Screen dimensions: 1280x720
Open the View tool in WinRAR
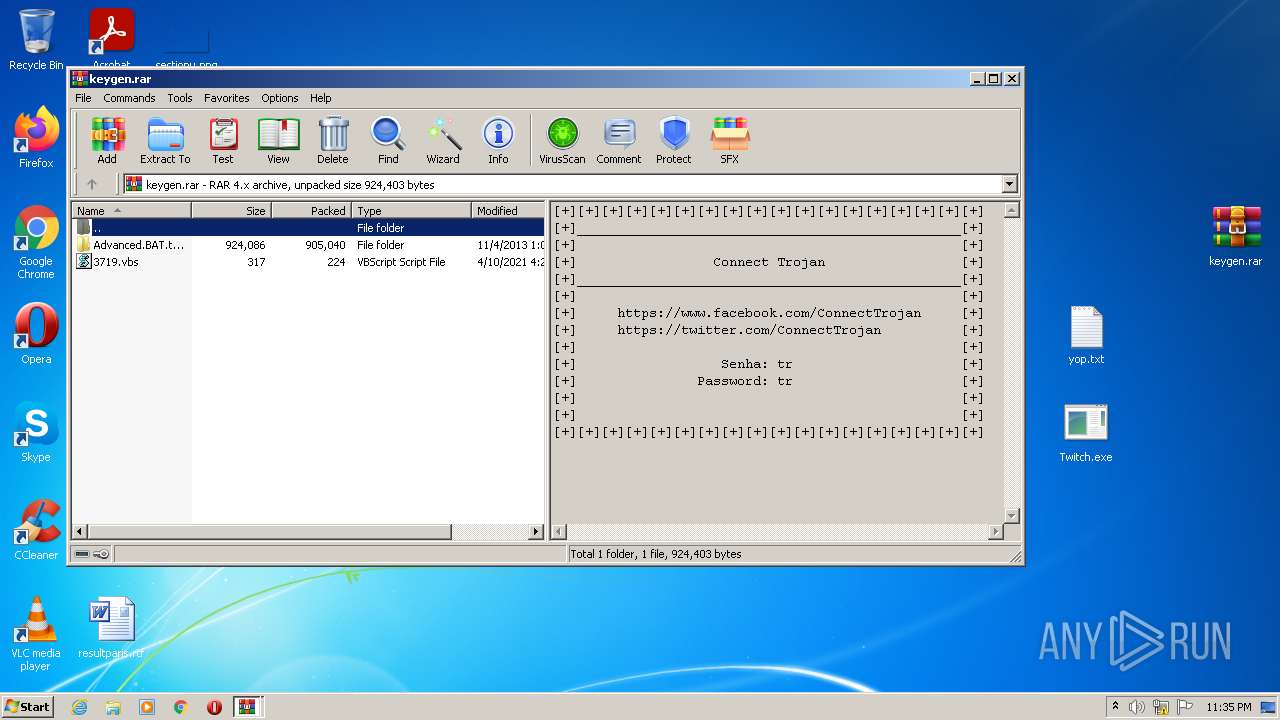278,140
